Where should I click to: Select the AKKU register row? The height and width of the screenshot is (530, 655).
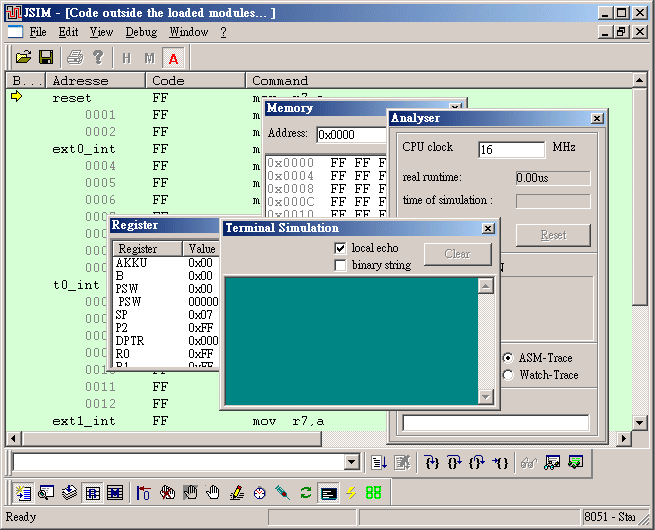166,263
